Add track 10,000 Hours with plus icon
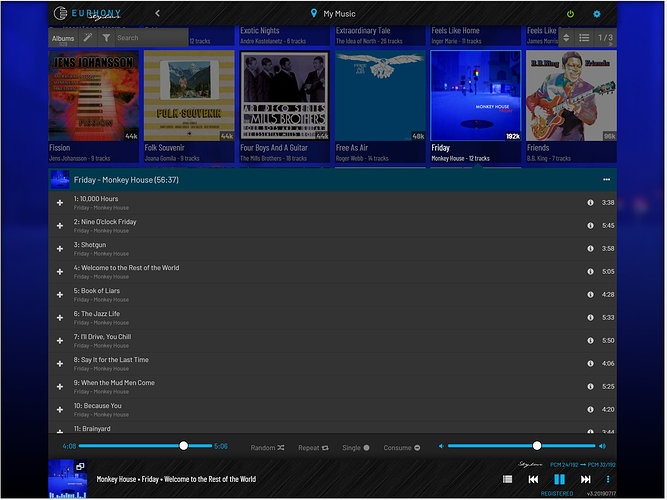Screen dimensions: 667x500 coord(60,203)
